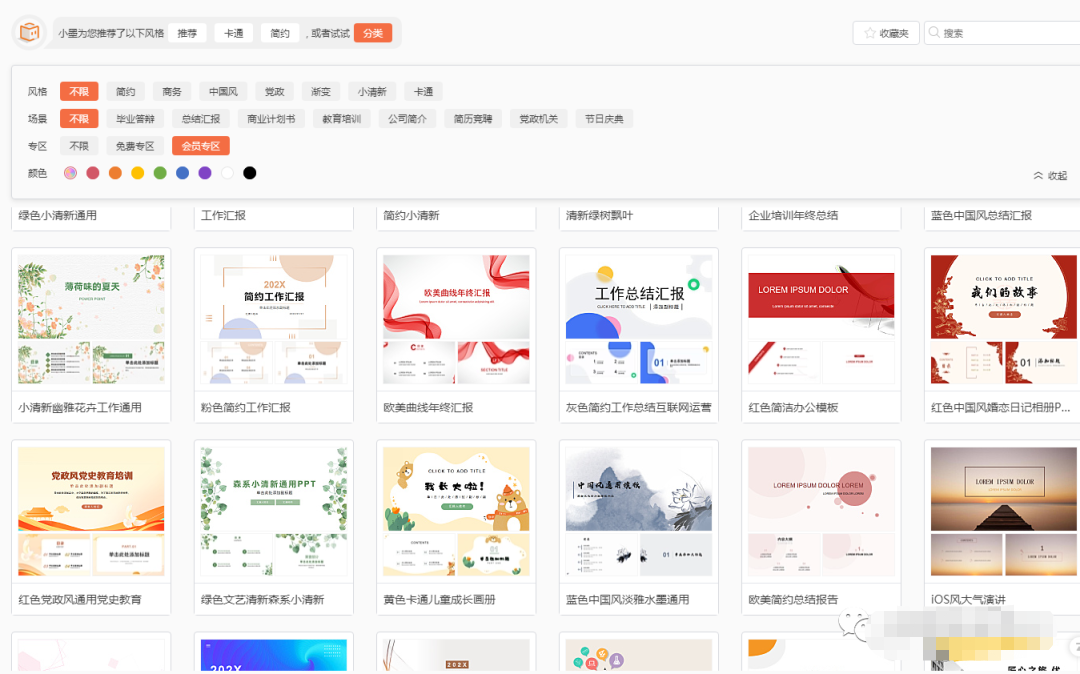The image size is (1080, 674).
Task: Open 黄色卡通儿童成长画册 template thumbnail
Action: point(456,512)
